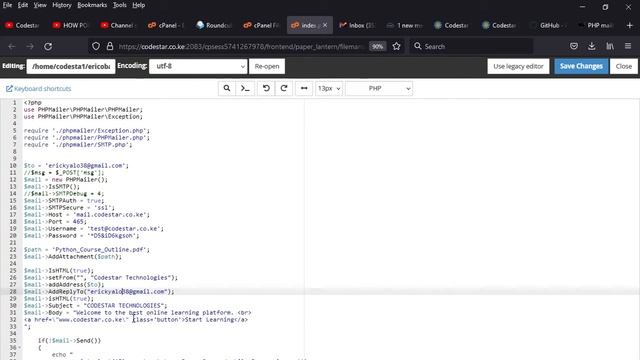Toggle line wrap arrows icon
This screenshot has width=640, height=360.
[304, 89]
